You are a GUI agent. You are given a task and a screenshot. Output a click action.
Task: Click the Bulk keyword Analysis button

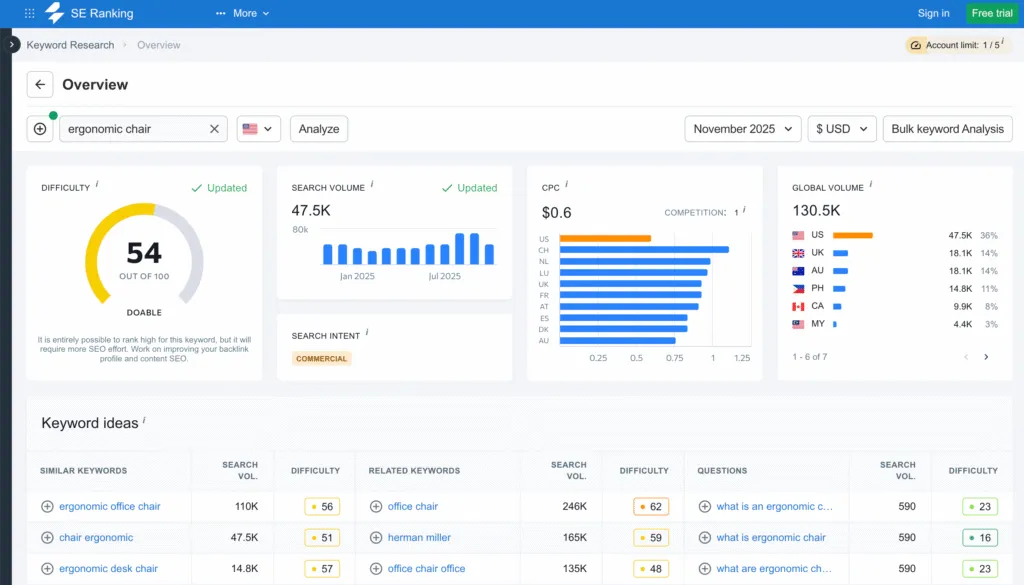(947, 128)
